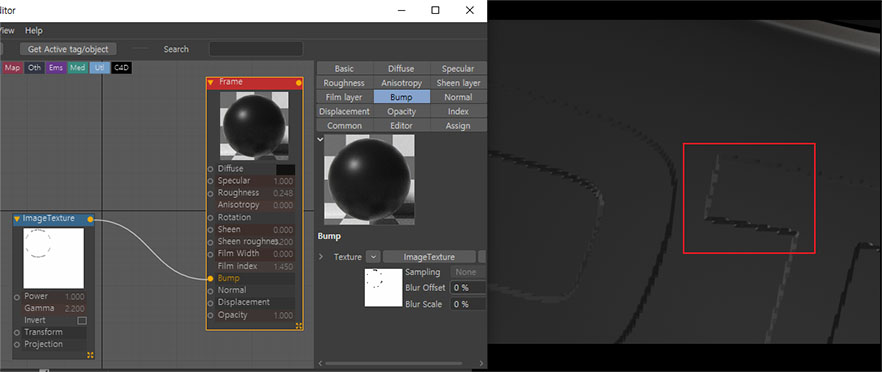Screen dimensions: 882x372
Task: Click the Film Width input pin
Action: pos(210,254)
